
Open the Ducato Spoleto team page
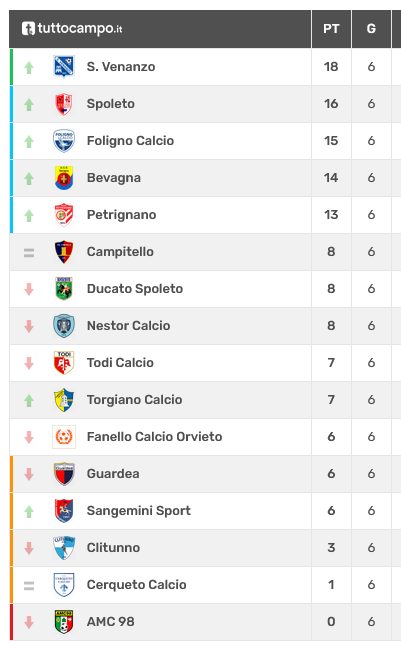click(x=135, y=289)
